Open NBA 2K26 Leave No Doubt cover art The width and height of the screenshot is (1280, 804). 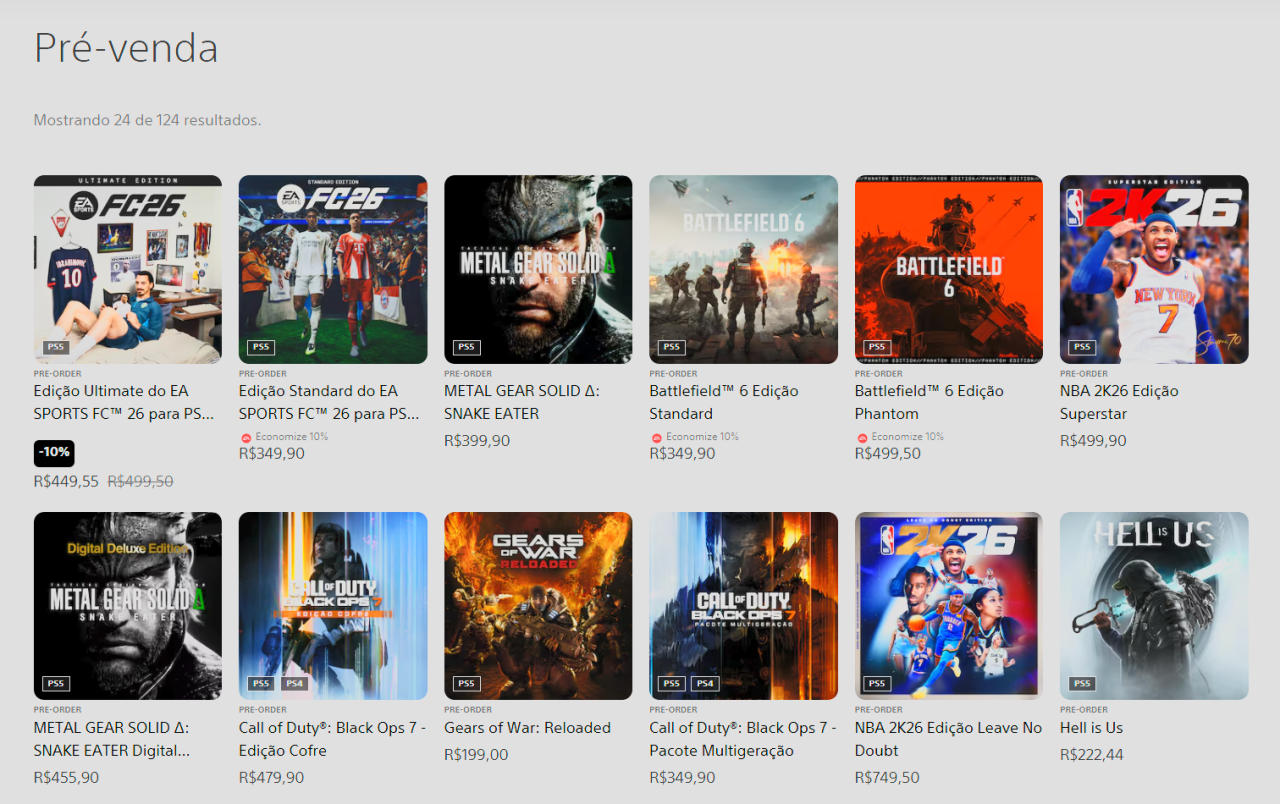click(949, 606)
